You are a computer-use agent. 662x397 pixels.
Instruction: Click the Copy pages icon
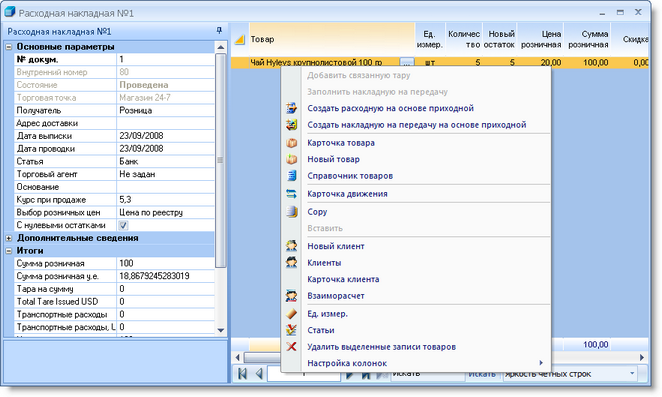pos(291,212)
